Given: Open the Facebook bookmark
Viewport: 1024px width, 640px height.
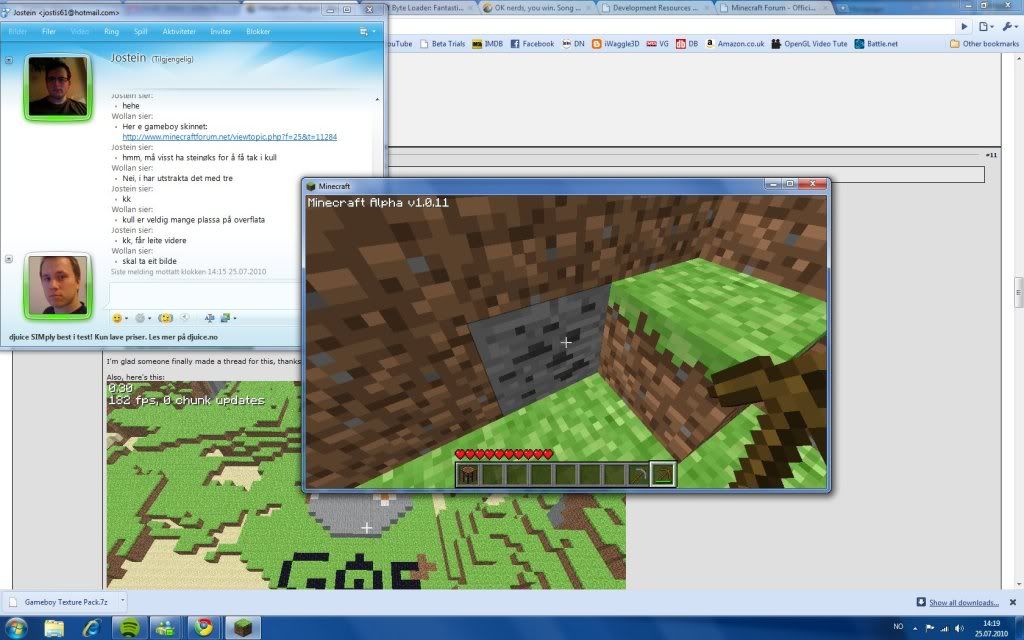Looking at the screenshot, I should click(x=532, y=44).
